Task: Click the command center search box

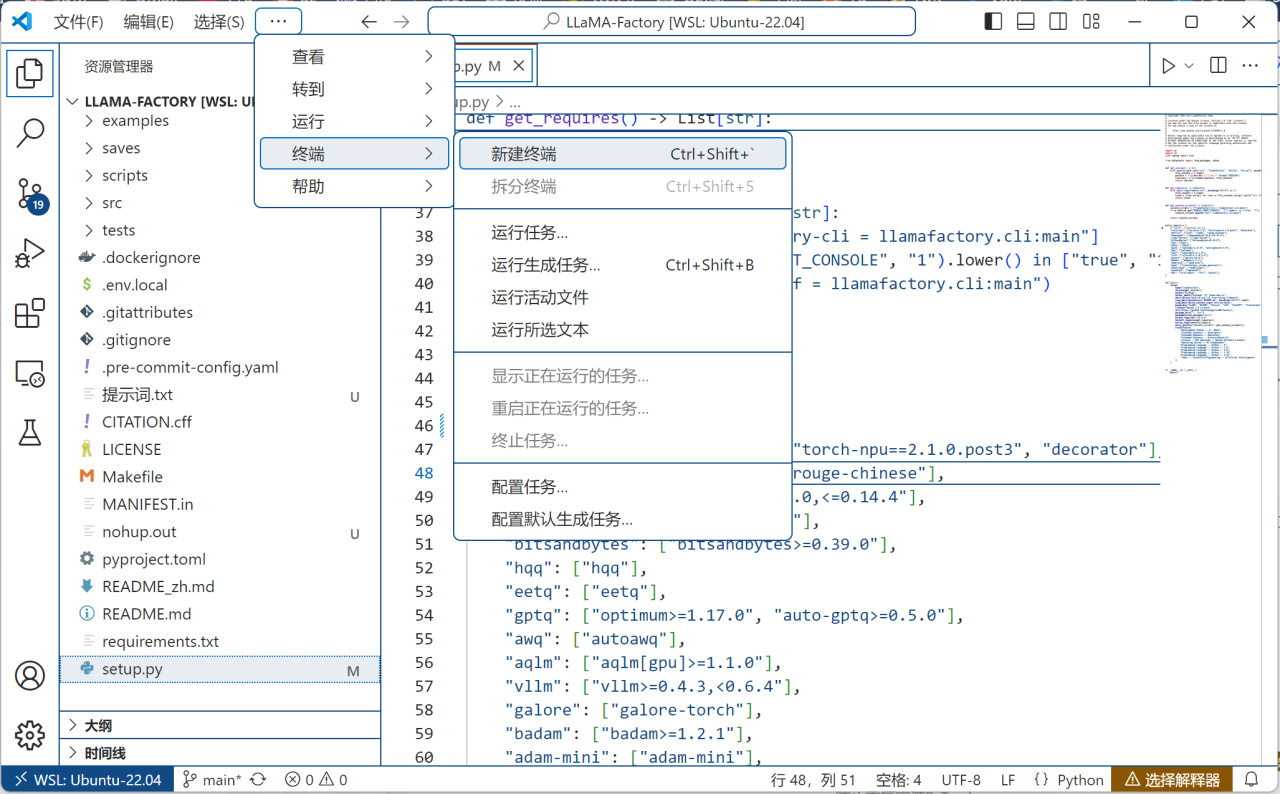Action: tap(672, 22)
